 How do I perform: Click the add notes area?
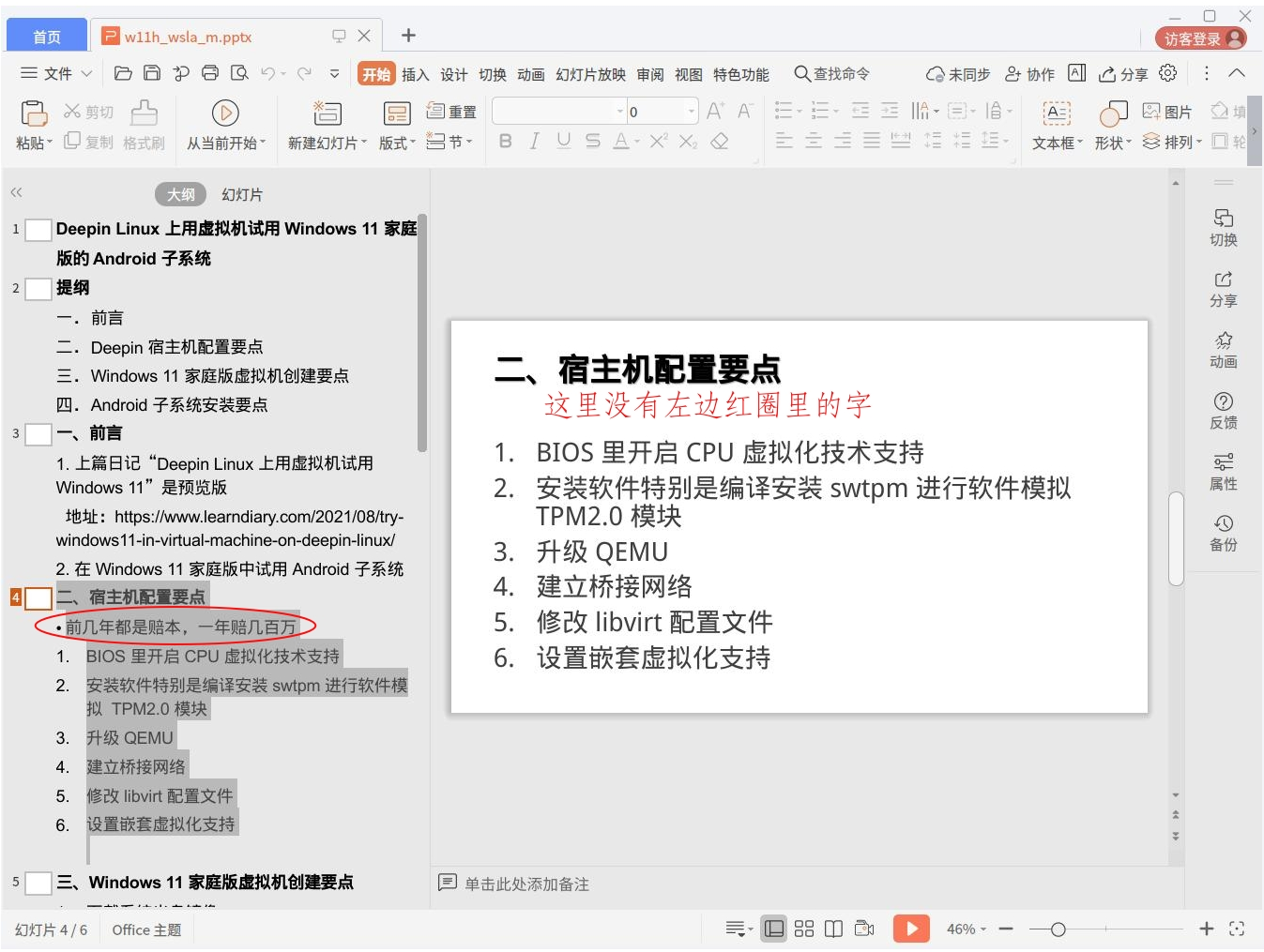click(x=526, y=884)
